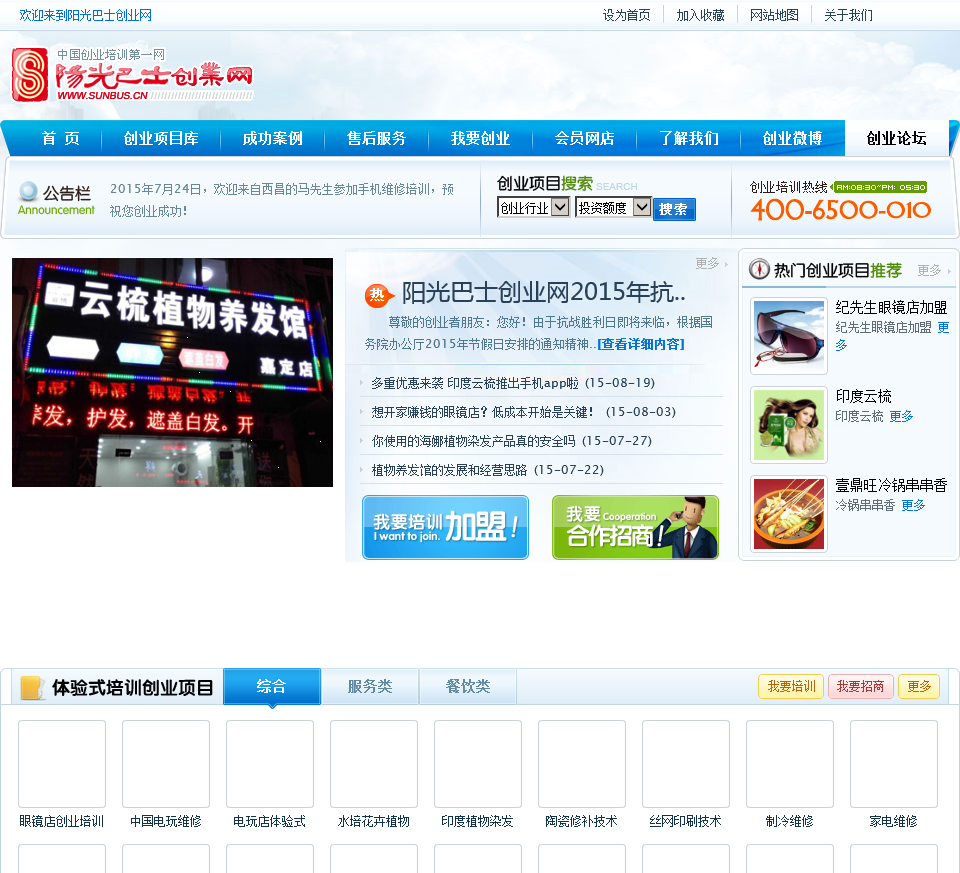
Task: Click the 我要合作招商 green banner button
Action: click(x=636, y=527)
